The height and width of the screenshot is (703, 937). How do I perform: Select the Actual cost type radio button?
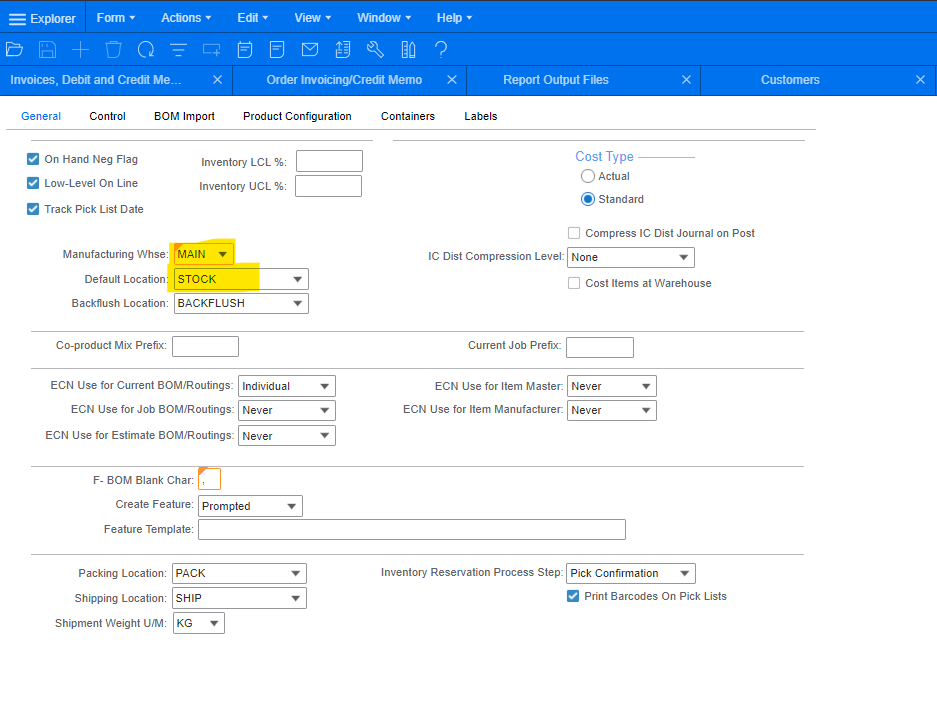pyautogui.click(x=588, y=176)
